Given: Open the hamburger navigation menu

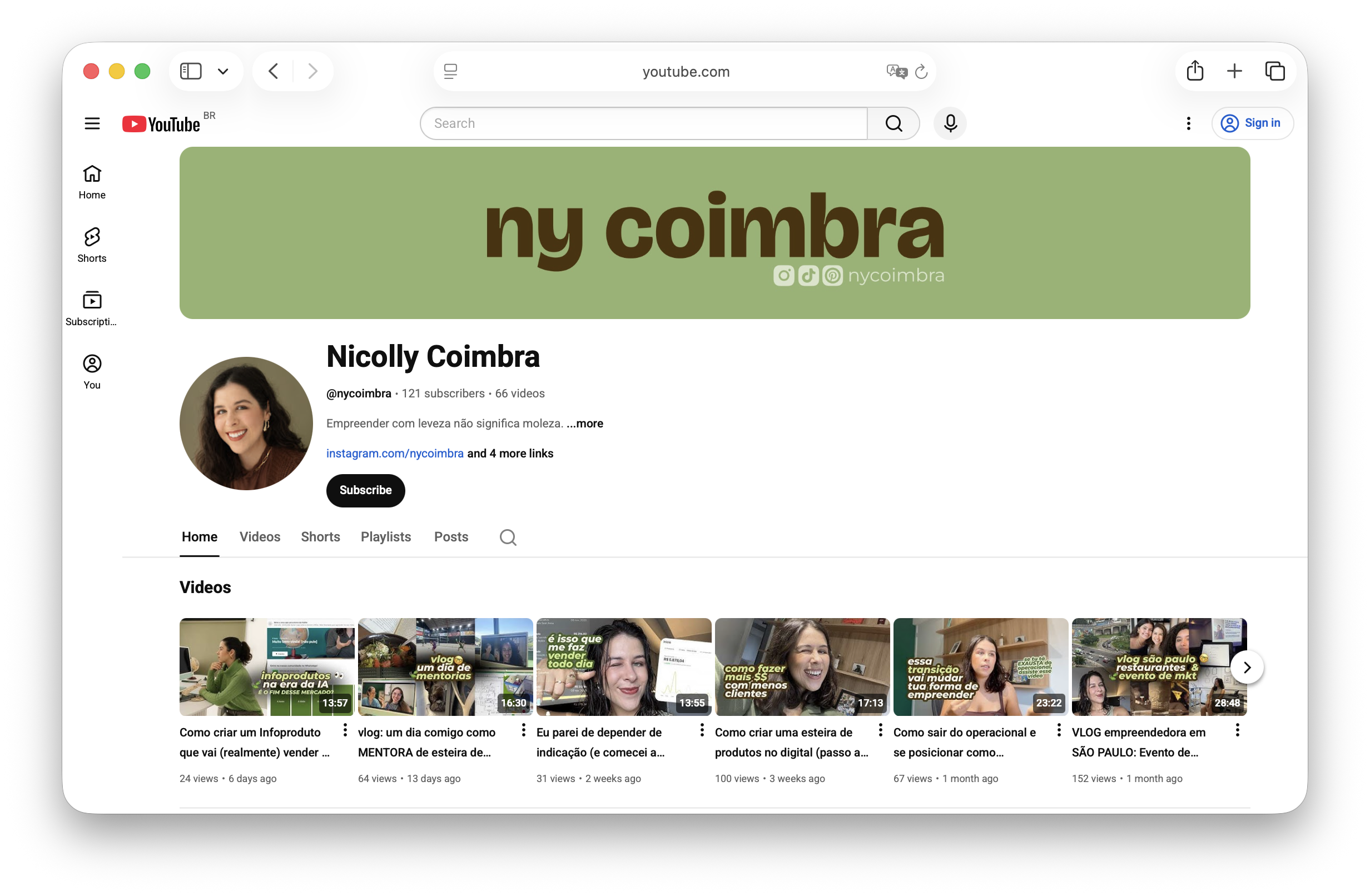Looking at the screenshot, I should pos(92,123).
